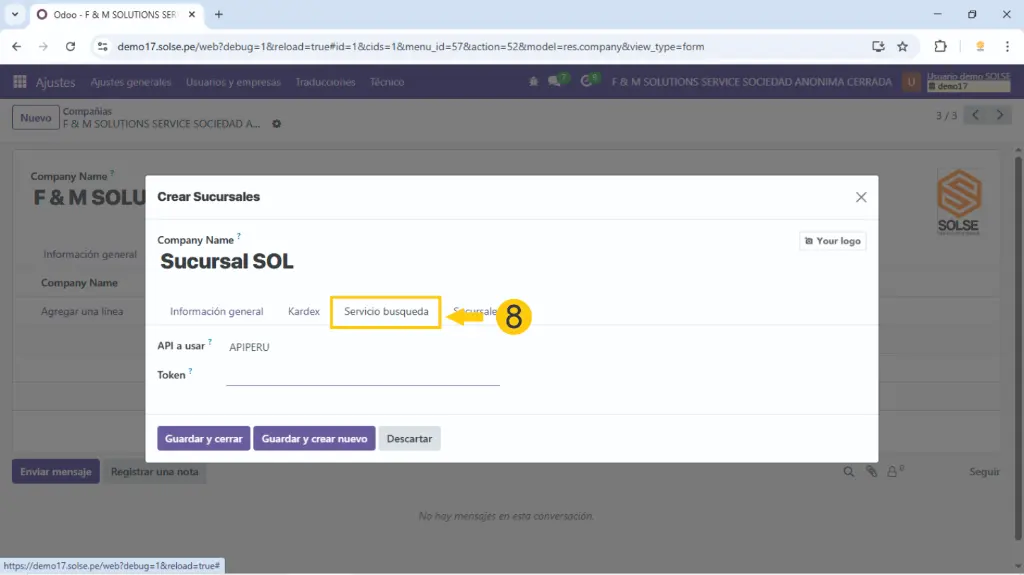Close the Crear Sucursales dialog
Screen dimensions: 1024x575
pyautogui.click(x=861, y=197)
